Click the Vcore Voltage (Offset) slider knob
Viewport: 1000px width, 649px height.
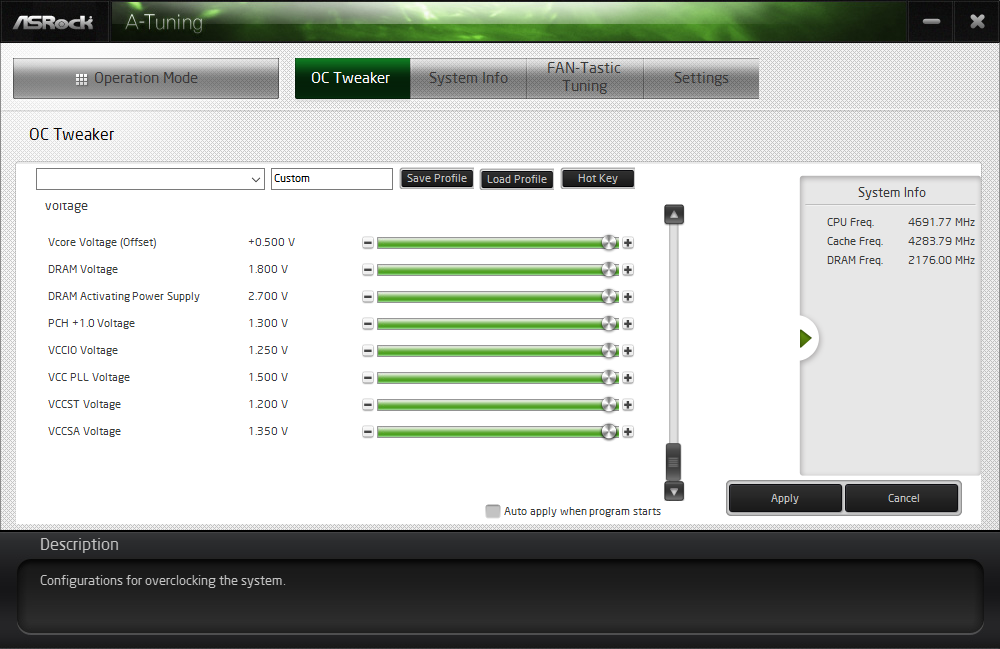tap(610, 243)
